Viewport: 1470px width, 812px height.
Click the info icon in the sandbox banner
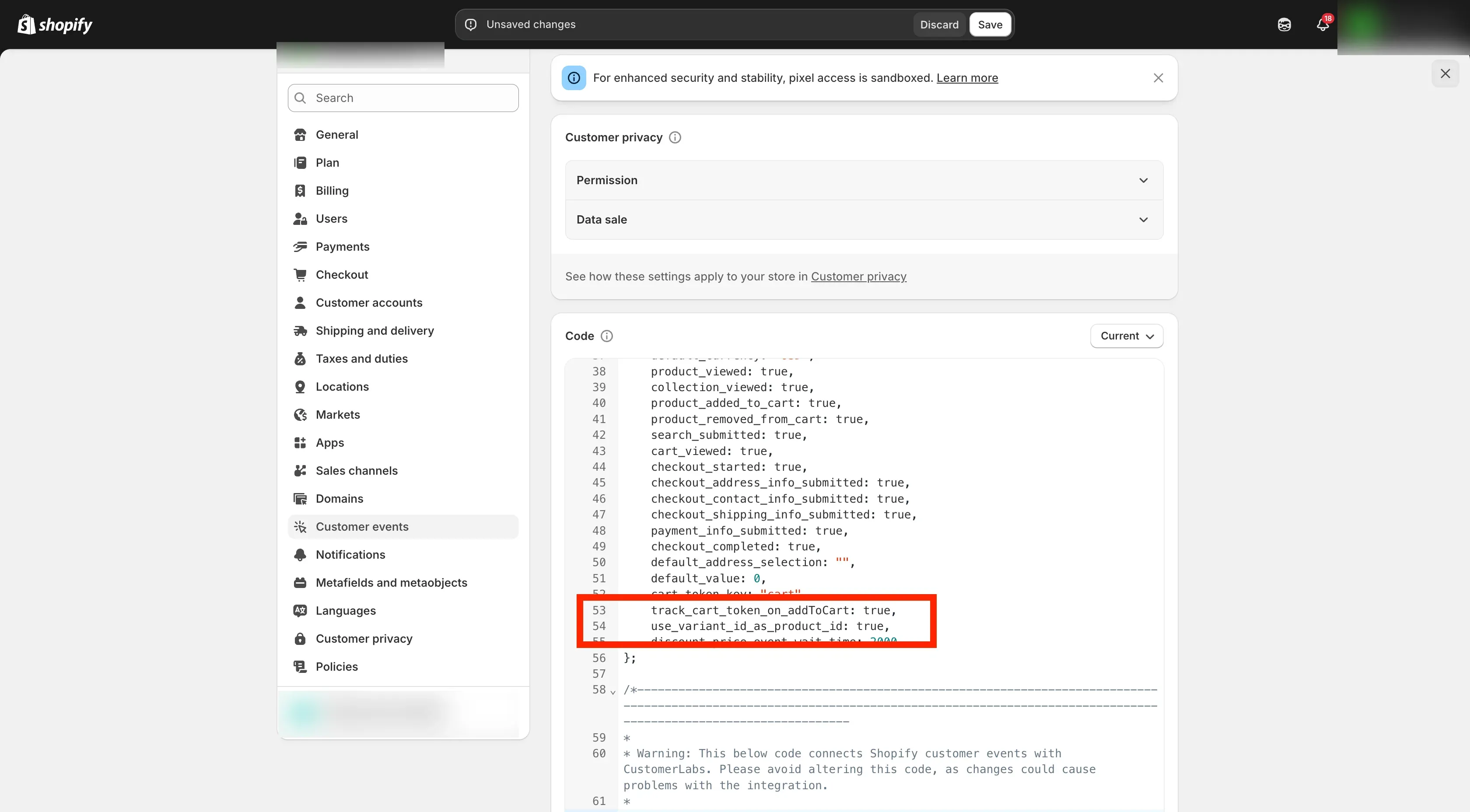(574, 77)
